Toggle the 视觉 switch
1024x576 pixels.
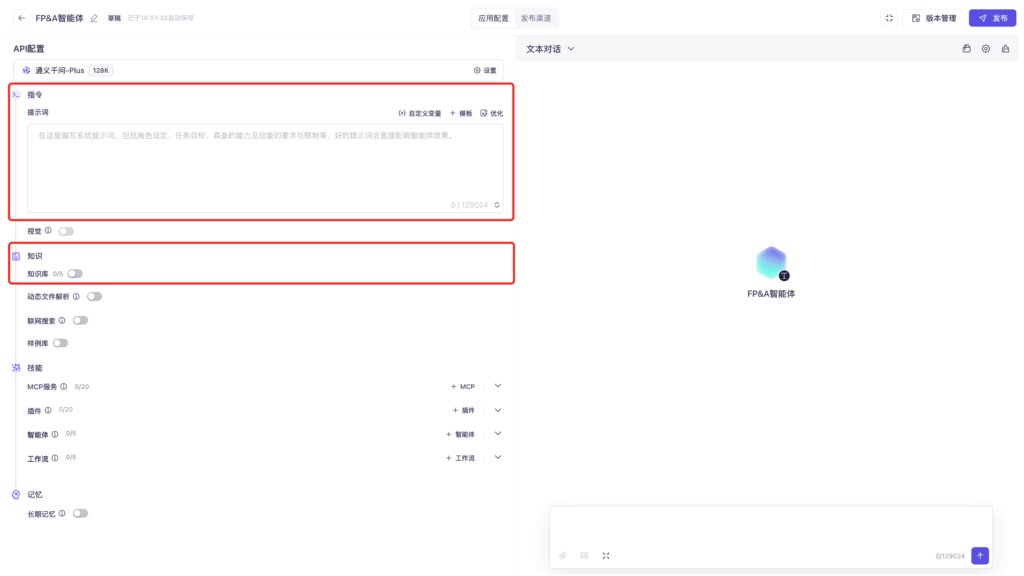coord(66,231)
